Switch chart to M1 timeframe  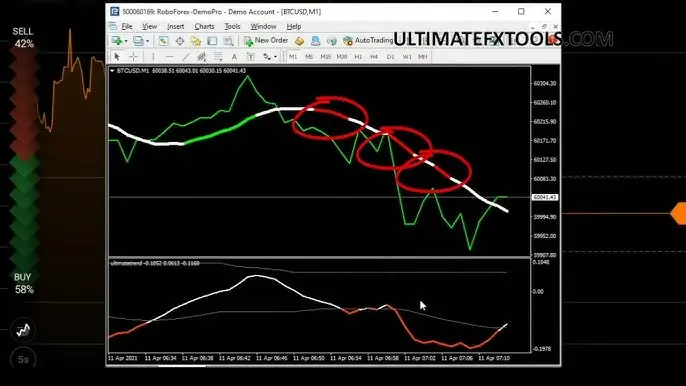[x=293, y=56]
